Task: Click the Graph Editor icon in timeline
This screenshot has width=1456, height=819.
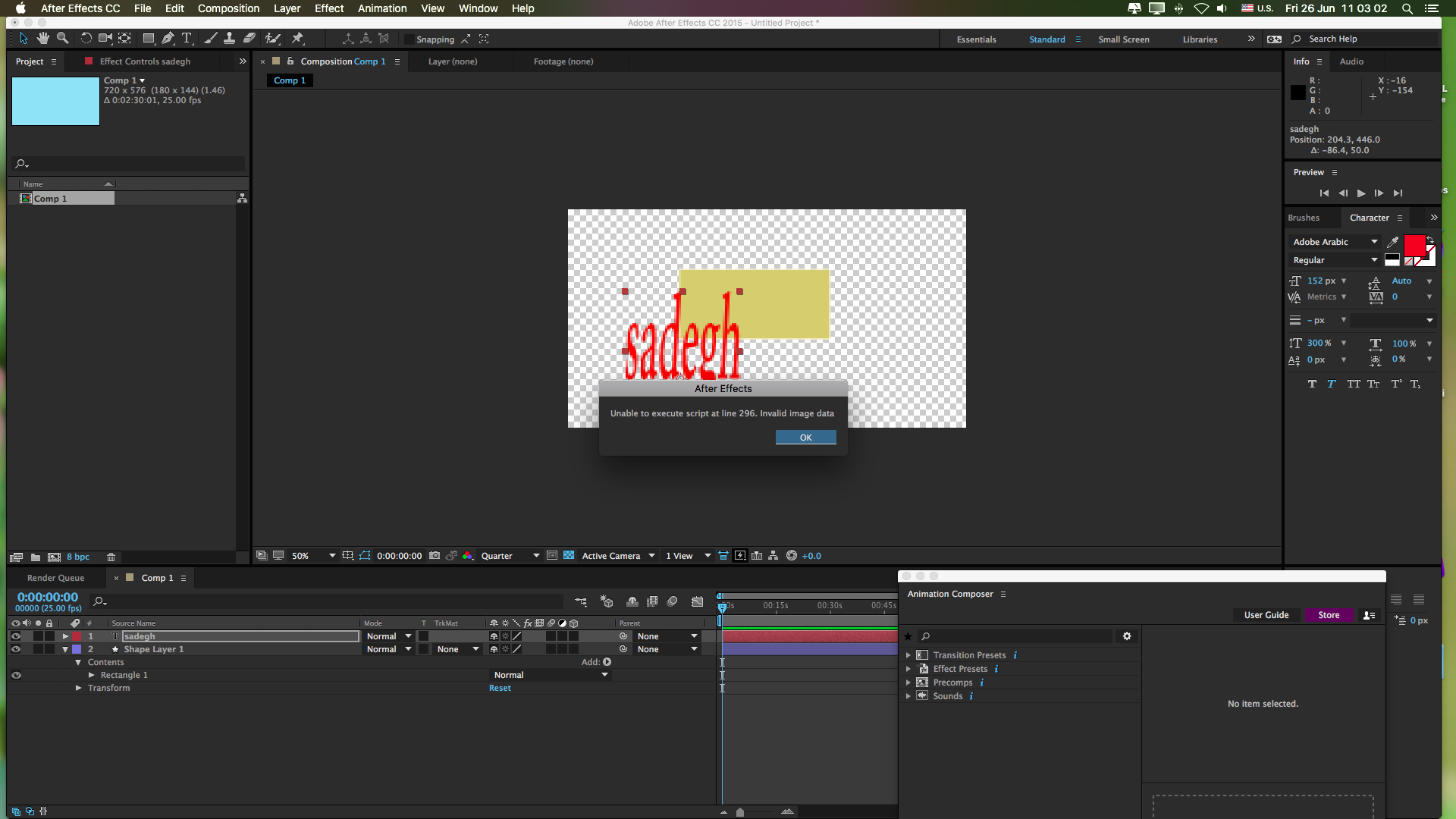Action: point(701,601)
